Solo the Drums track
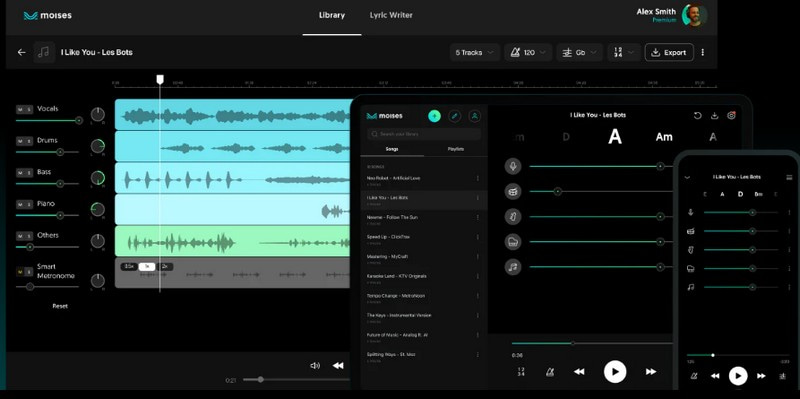The height and width of the screenshot is (399, 800). [x=29, y=141]
